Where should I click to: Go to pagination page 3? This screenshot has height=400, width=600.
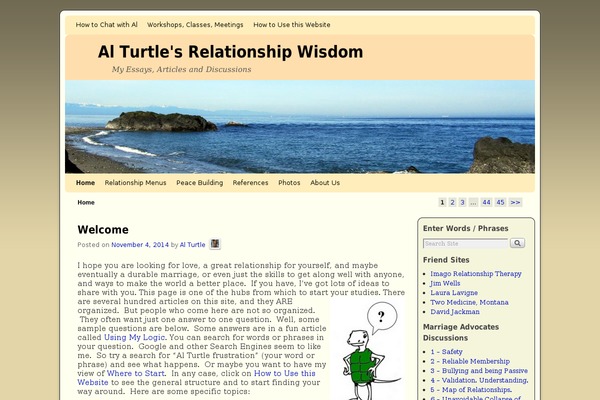pos(462,202)
